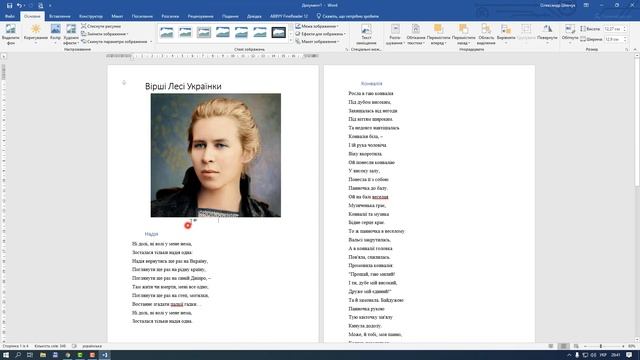Image resolution: width=640 pixels, height=360 pixels.
Task: Switch to the Read Mode view icon
Action: point(551,346)
